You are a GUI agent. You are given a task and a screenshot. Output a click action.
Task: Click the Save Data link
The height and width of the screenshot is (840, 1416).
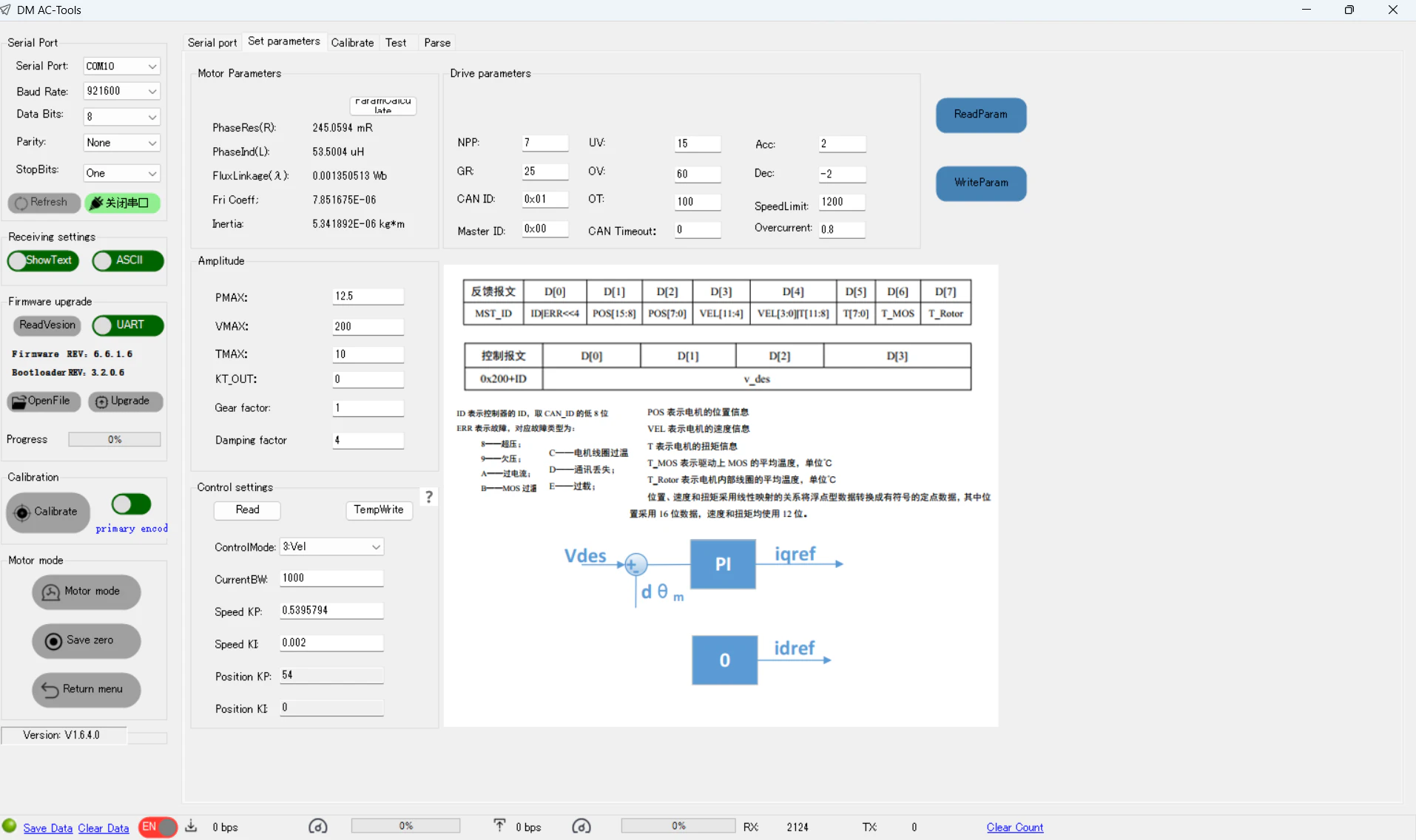click(x=47, y=828)
